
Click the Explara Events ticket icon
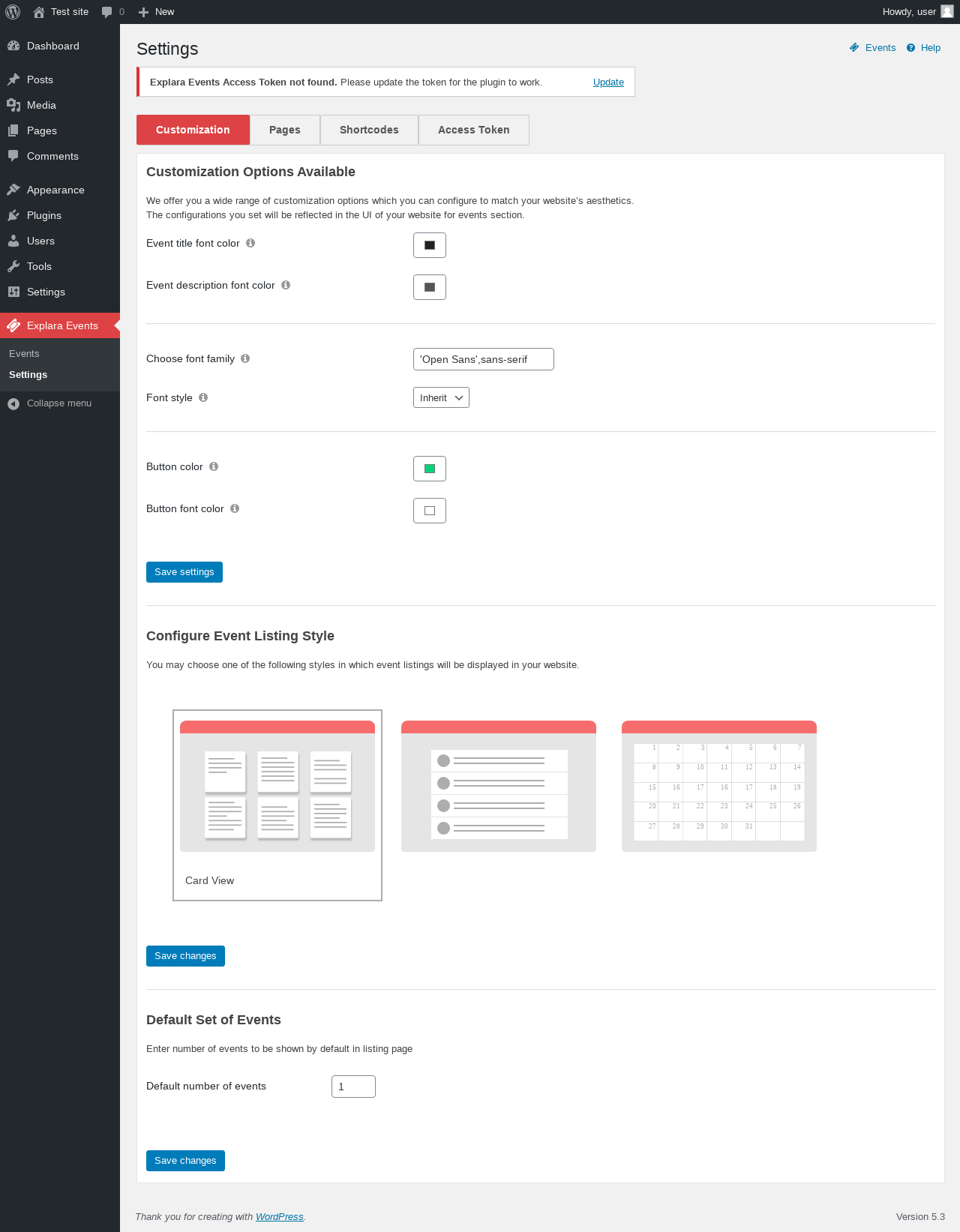pos(13,325)
